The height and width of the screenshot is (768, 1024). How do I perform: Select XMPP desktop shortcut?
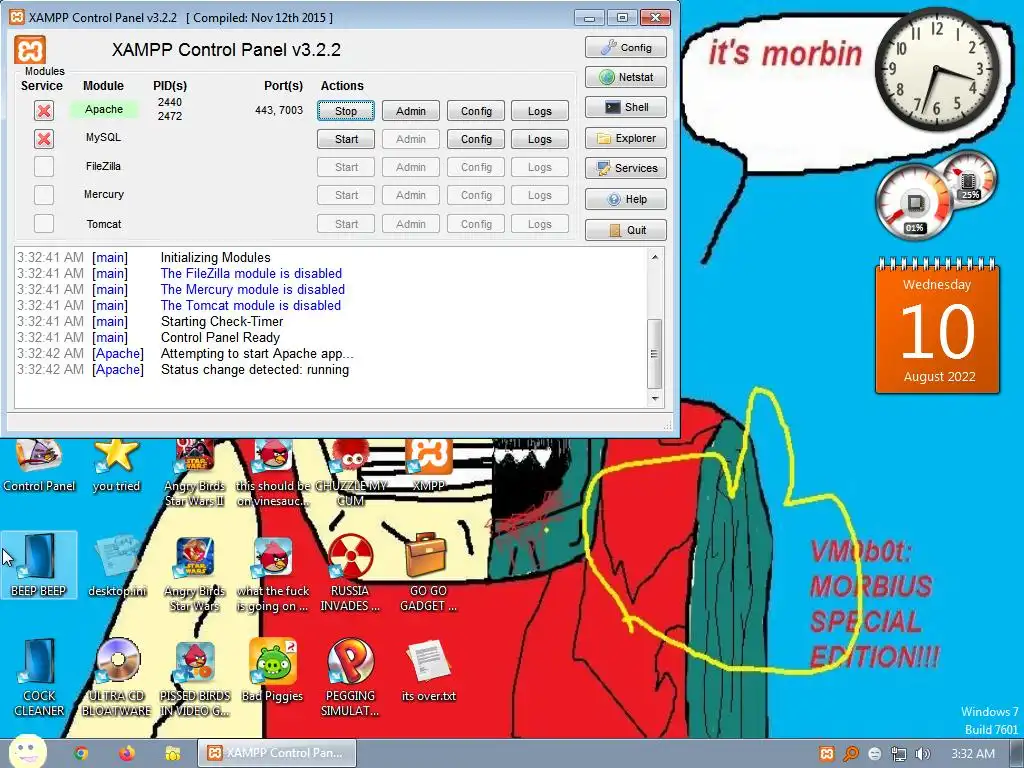coord(428,466)
